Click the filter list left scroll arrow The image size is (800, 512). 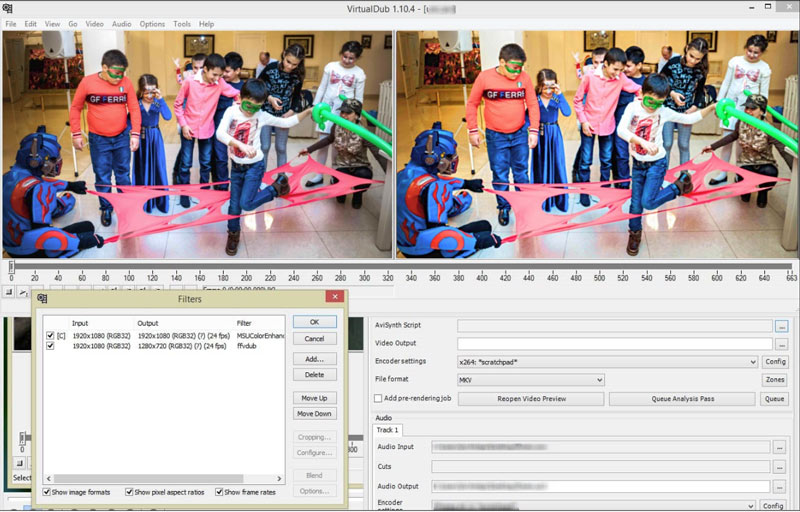(48, 478)
